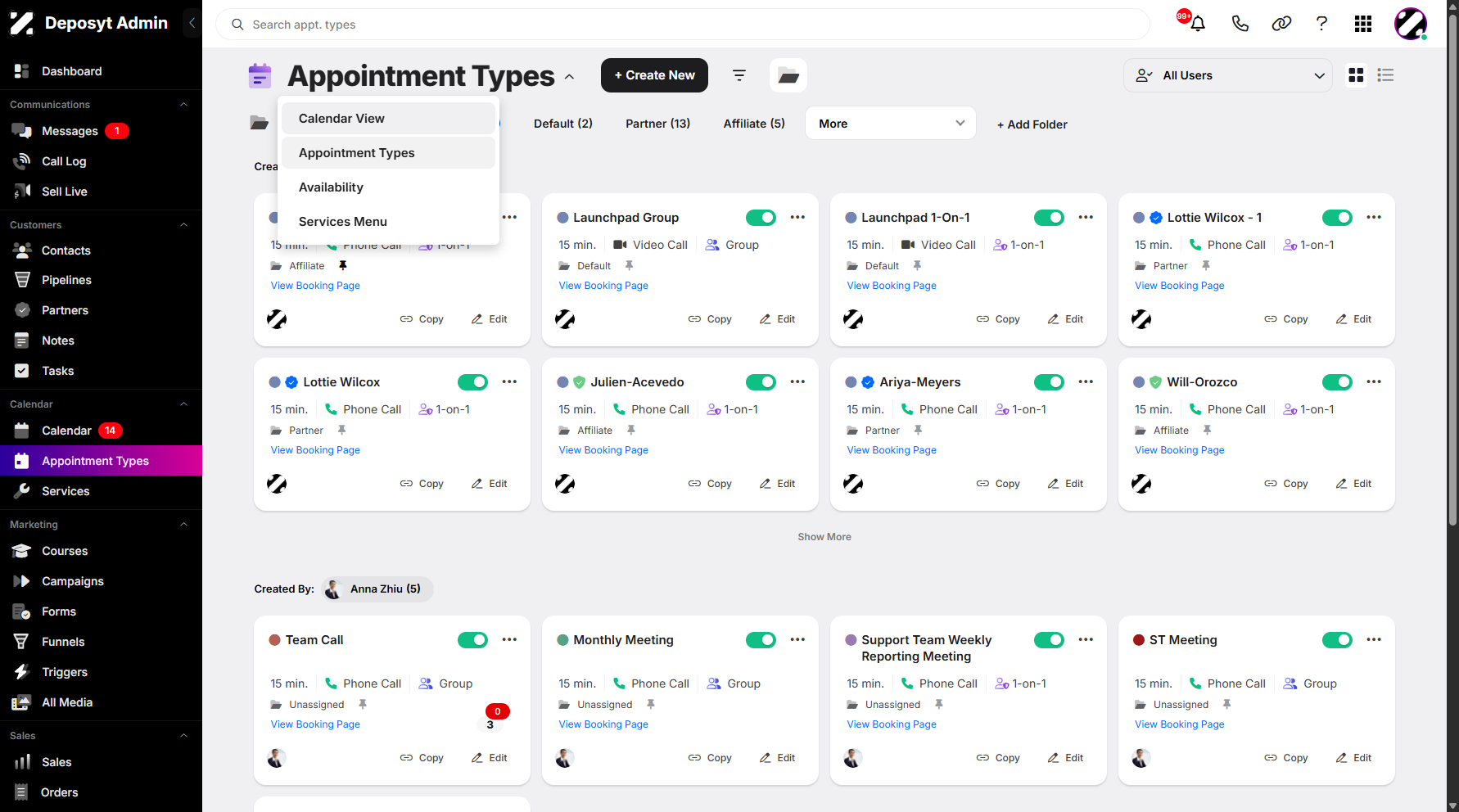Open View Booking Page for Monthly Meeting
This screenshot has height=812, width=1459.
click(x=603, y=724)
